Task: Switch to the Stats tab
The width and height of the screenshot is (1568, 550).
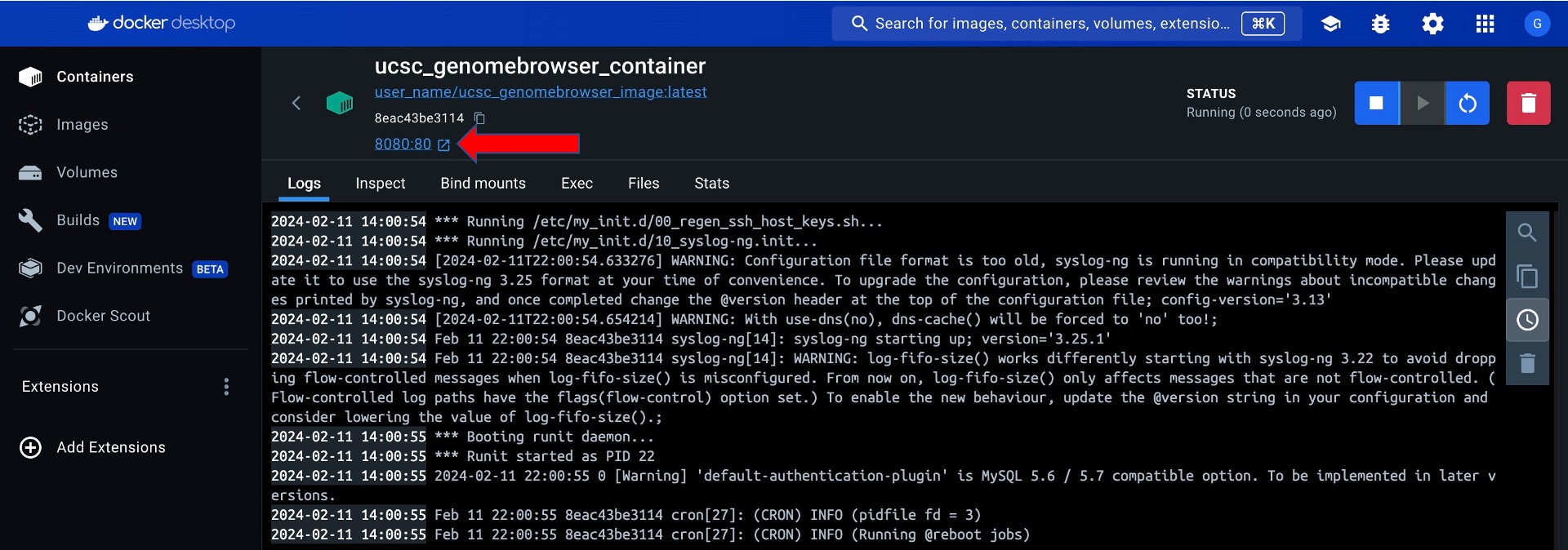Action: pyautogui.click(x=711, y=184)
